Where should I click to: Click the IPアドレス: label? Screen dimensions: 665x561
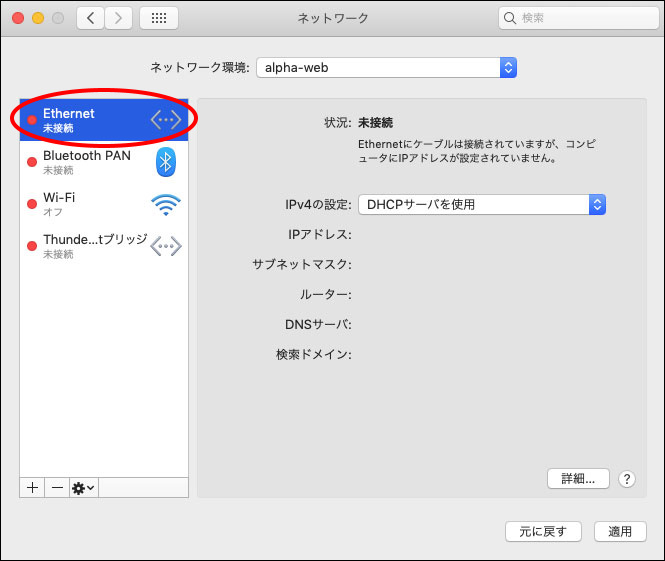320,234
